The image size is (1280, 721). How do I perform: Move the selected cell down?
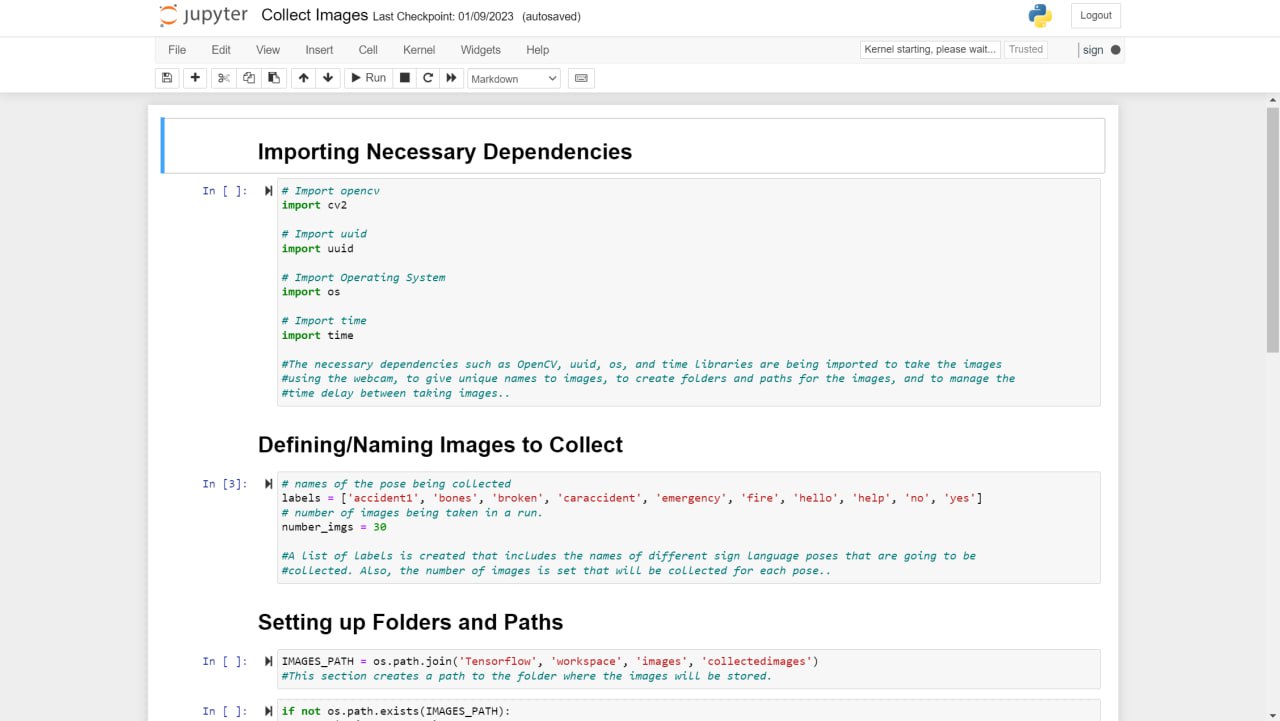(328, 78)
